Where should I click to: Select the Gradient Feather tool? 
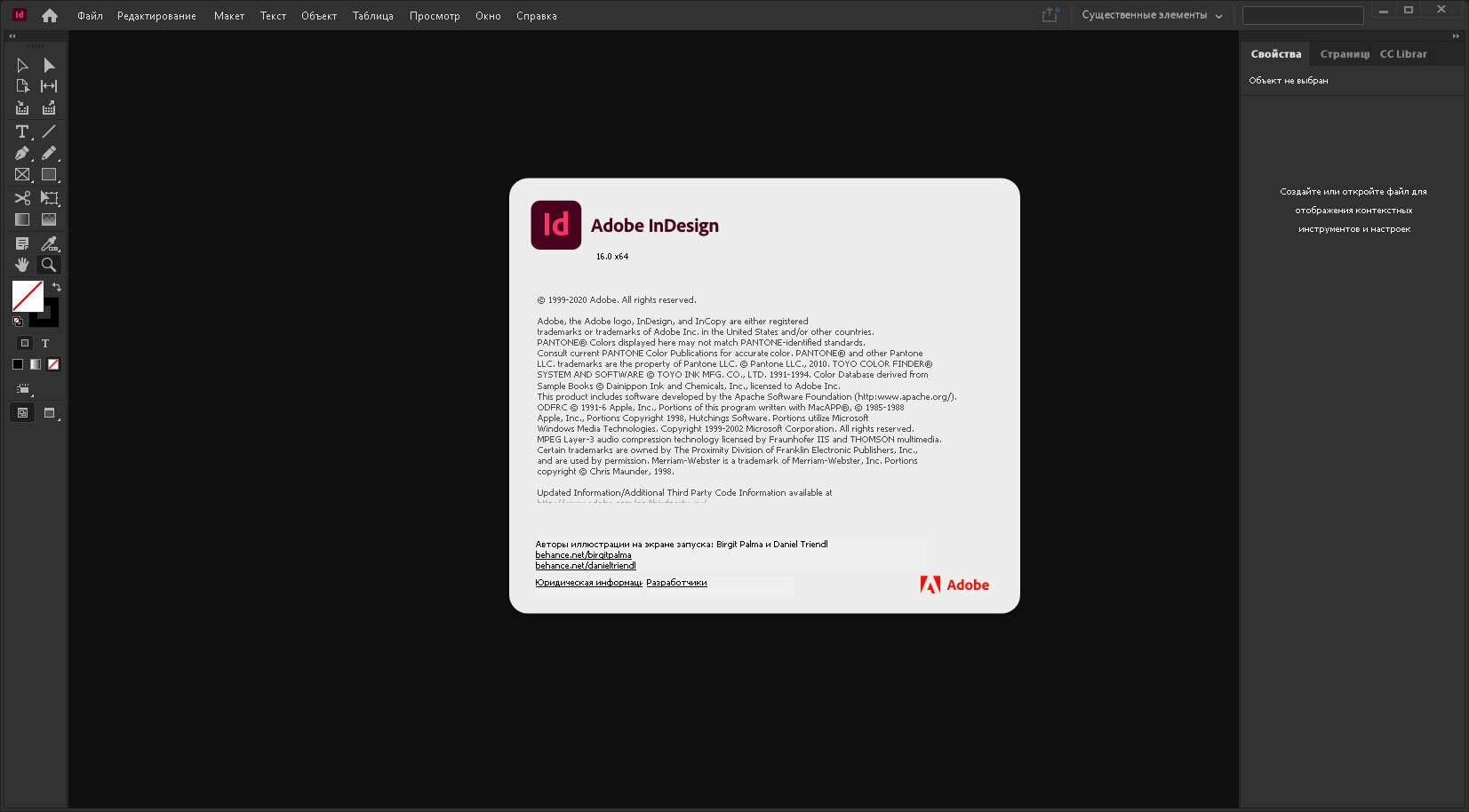point(49,219)
